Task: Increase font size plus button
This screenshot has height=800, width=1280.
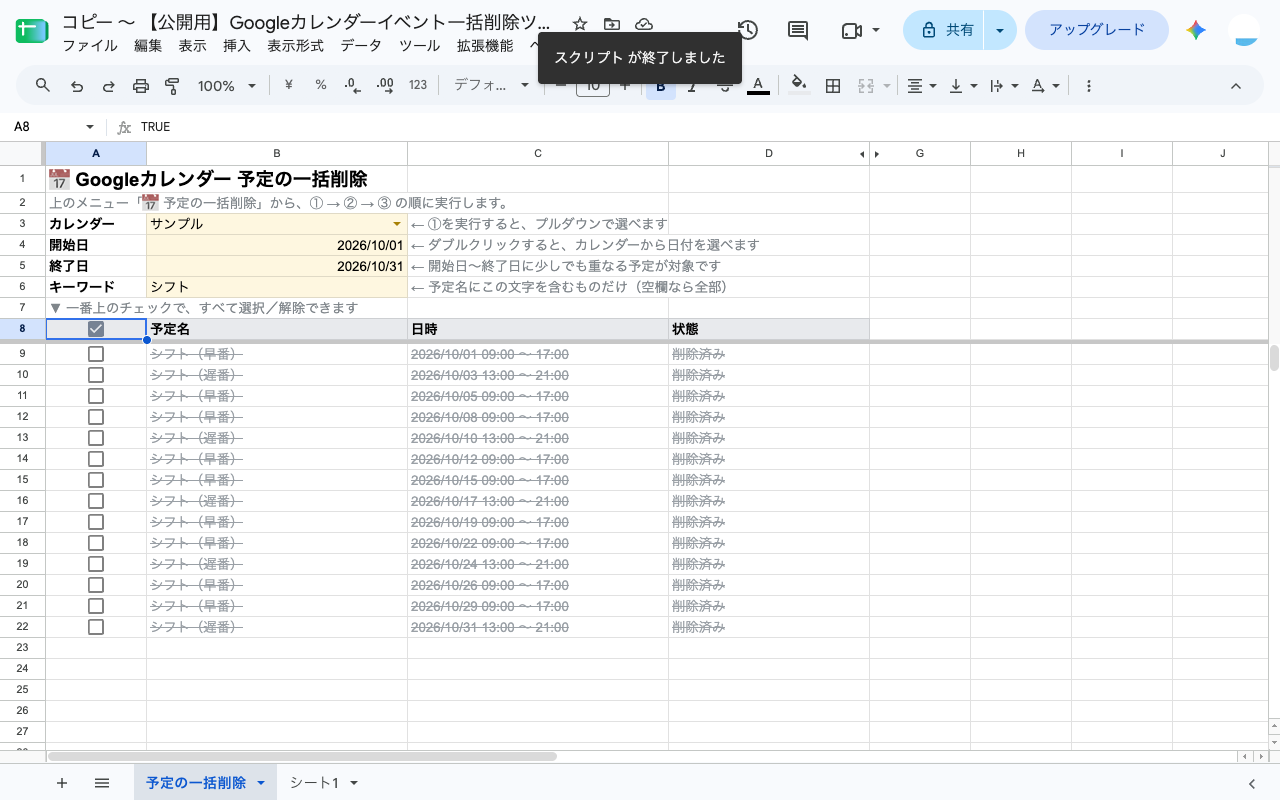Action: (625, 86)
